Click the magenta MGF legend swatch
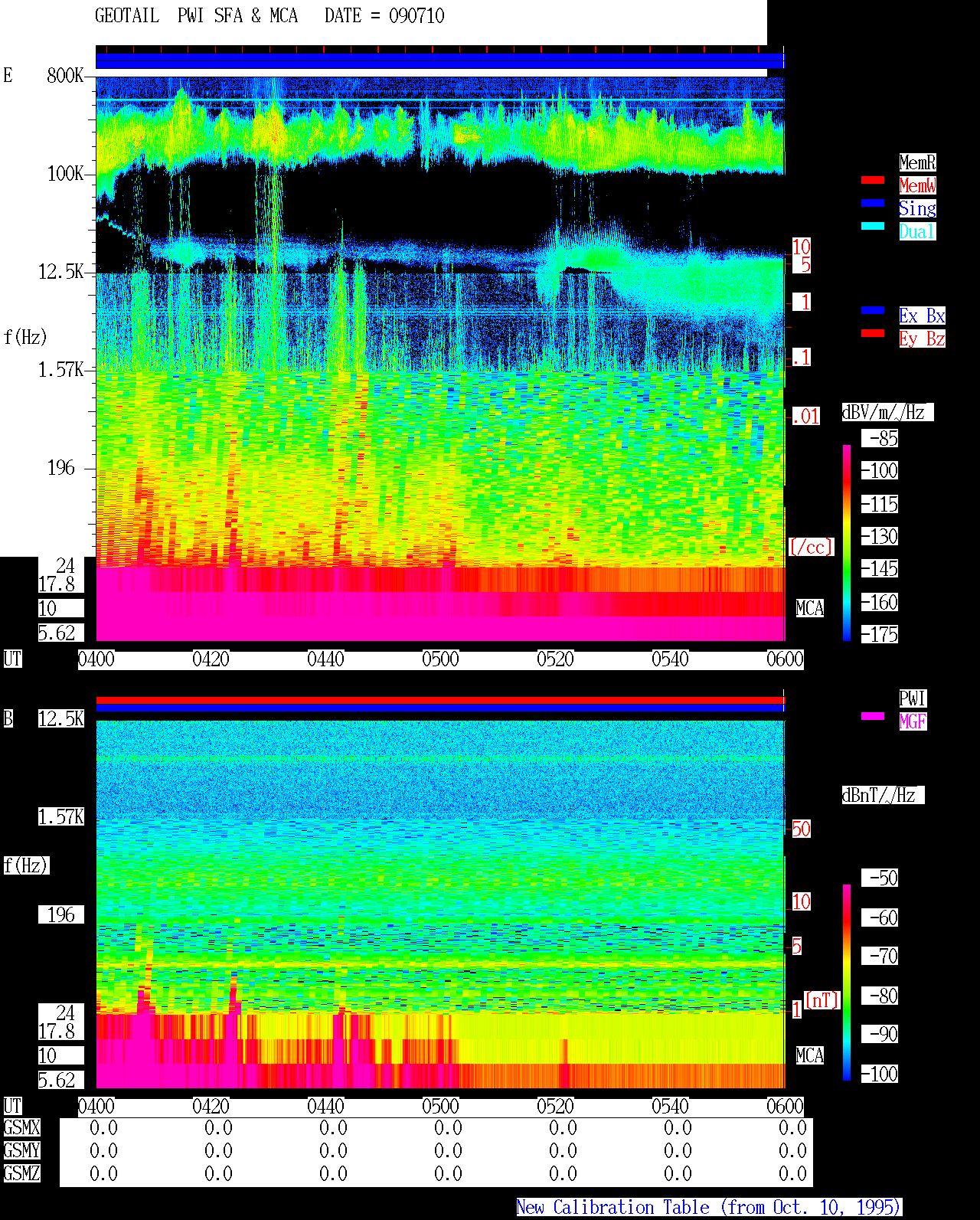 pos(873,716)
